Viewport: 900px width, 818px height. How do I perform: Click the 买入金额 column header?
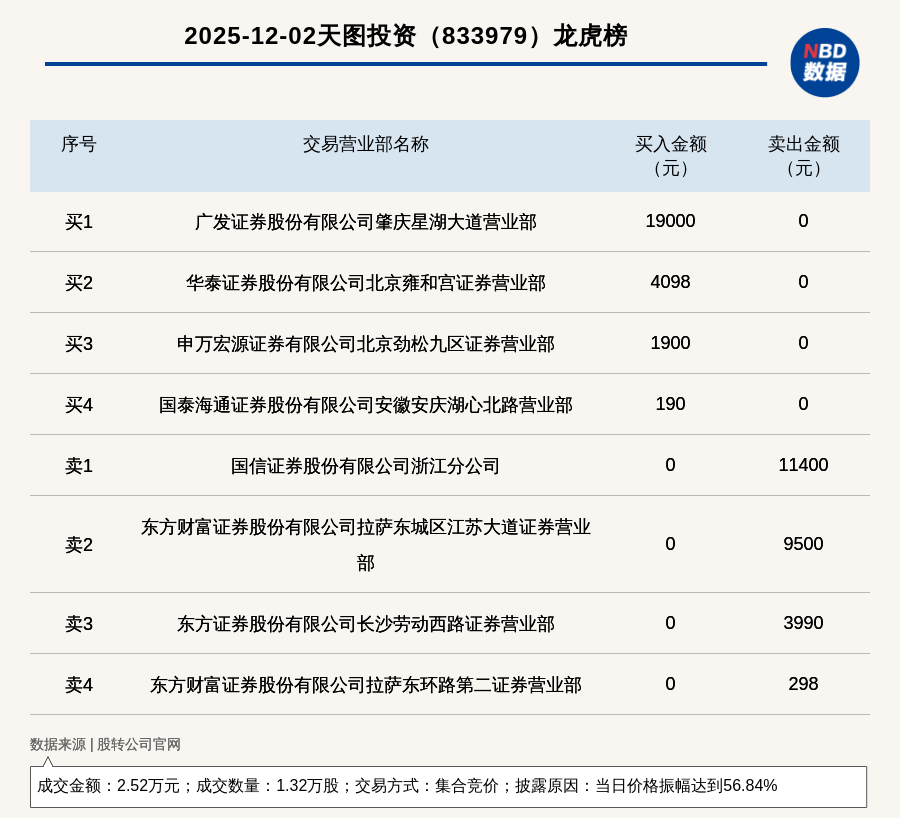coord(670,155)
